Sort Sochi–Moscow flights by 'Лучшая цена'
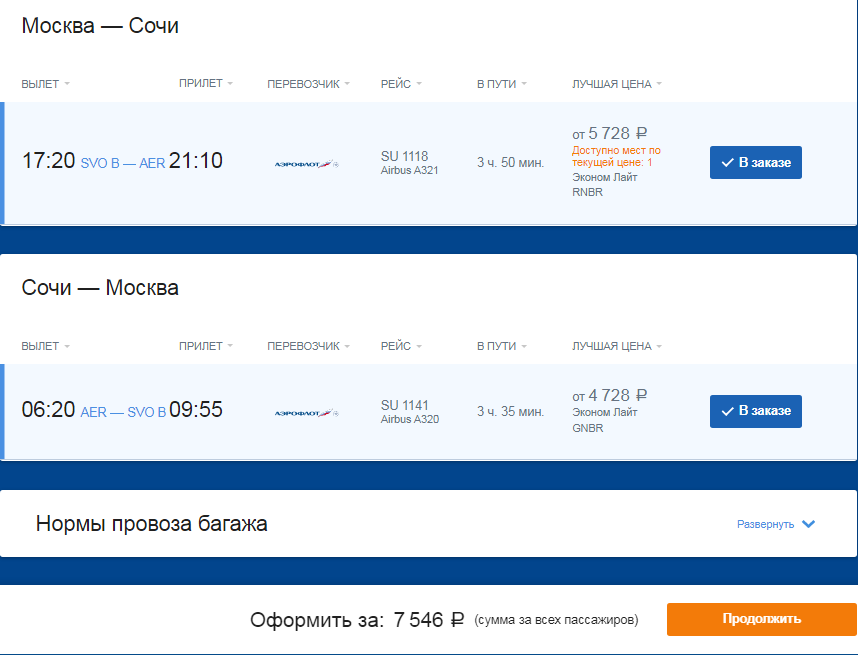858x655 pixels. [x=616, y=346]
